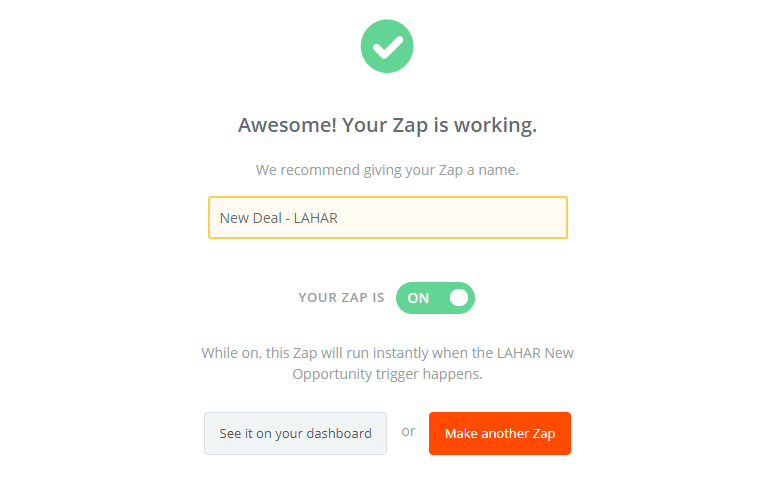Screen dimensions: 775x492
Task: Click the text 'New Deal - LAHAR'
Action: coord(279,218)
